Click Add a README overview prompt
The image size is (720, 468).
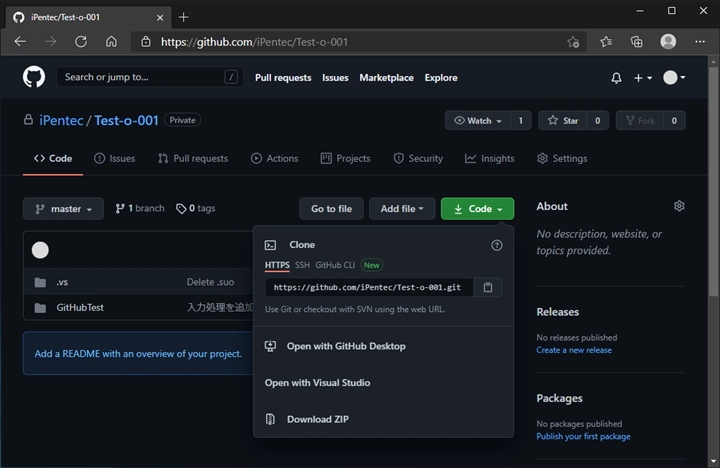click(138, 354)
